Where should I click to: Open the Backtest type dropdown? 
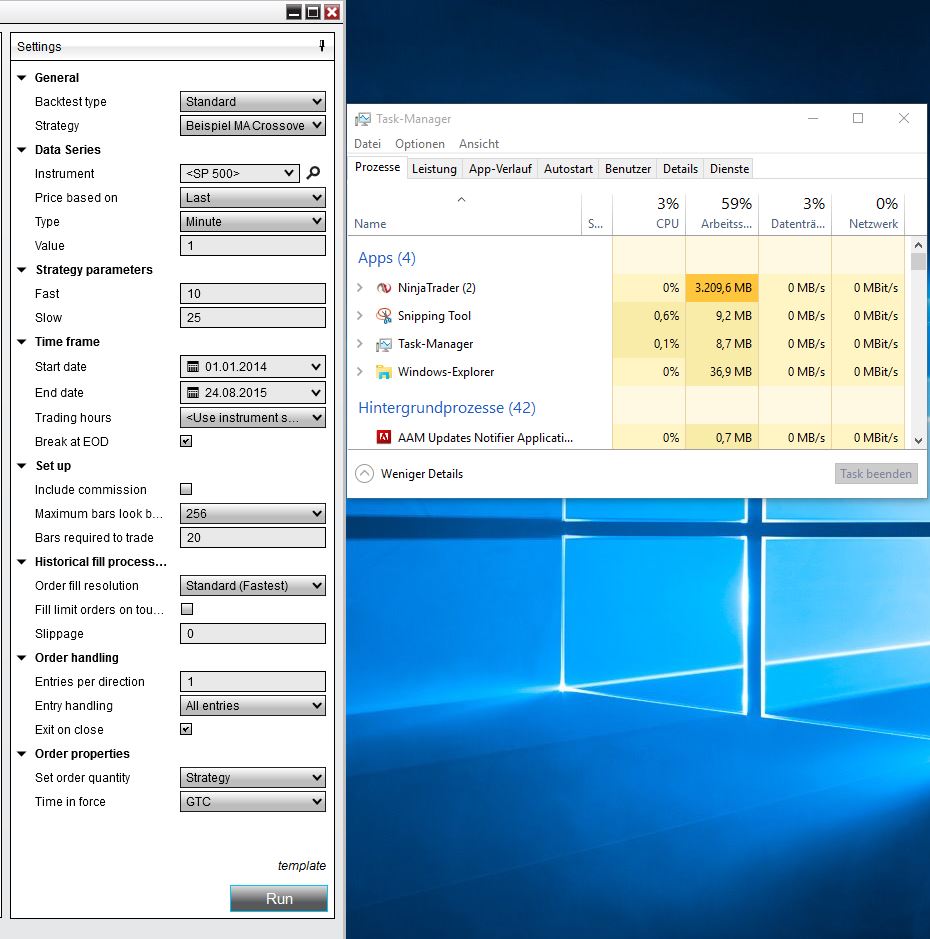point(253,102)
